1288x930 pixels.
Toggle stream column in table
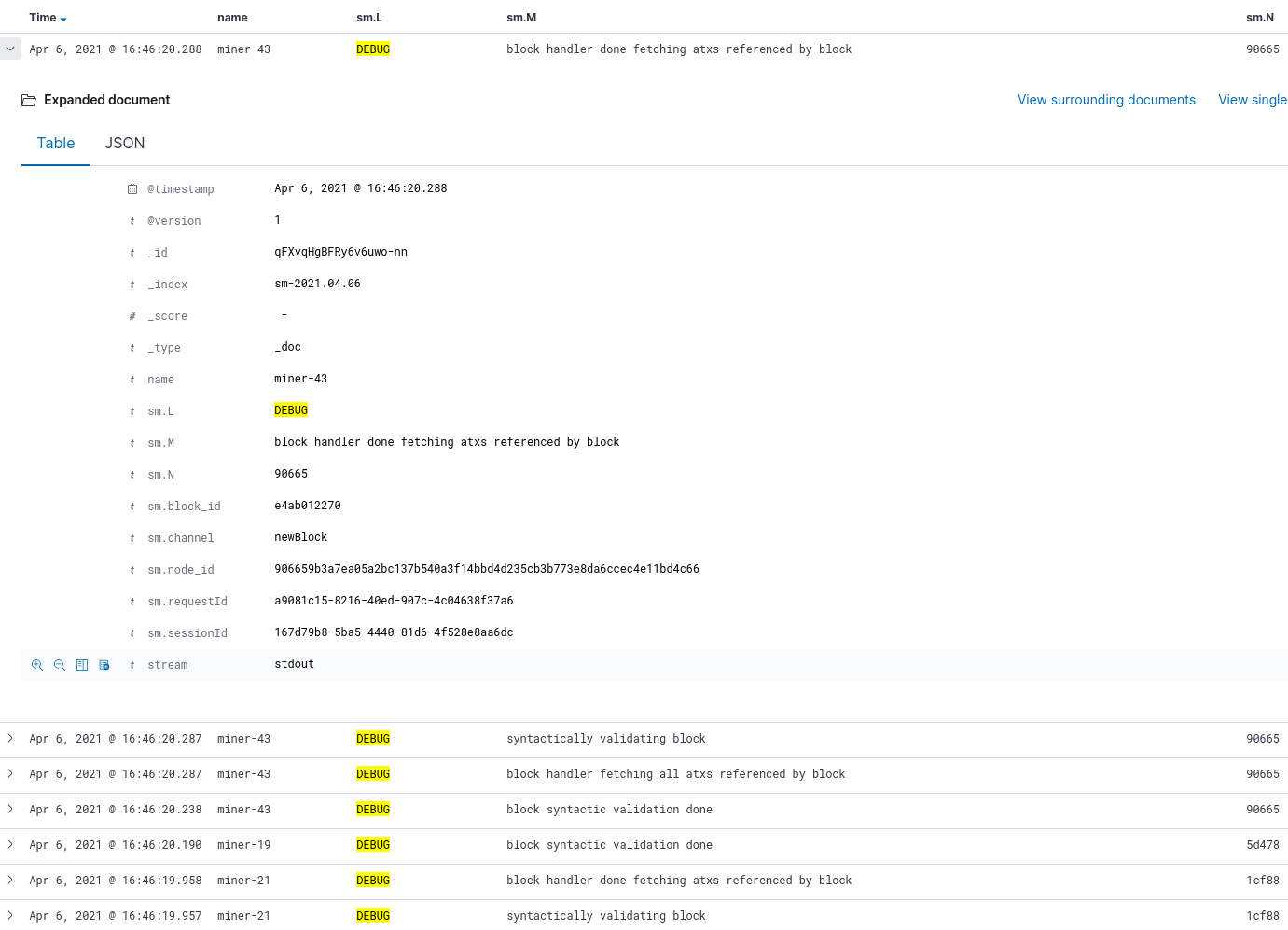(82, 665)
